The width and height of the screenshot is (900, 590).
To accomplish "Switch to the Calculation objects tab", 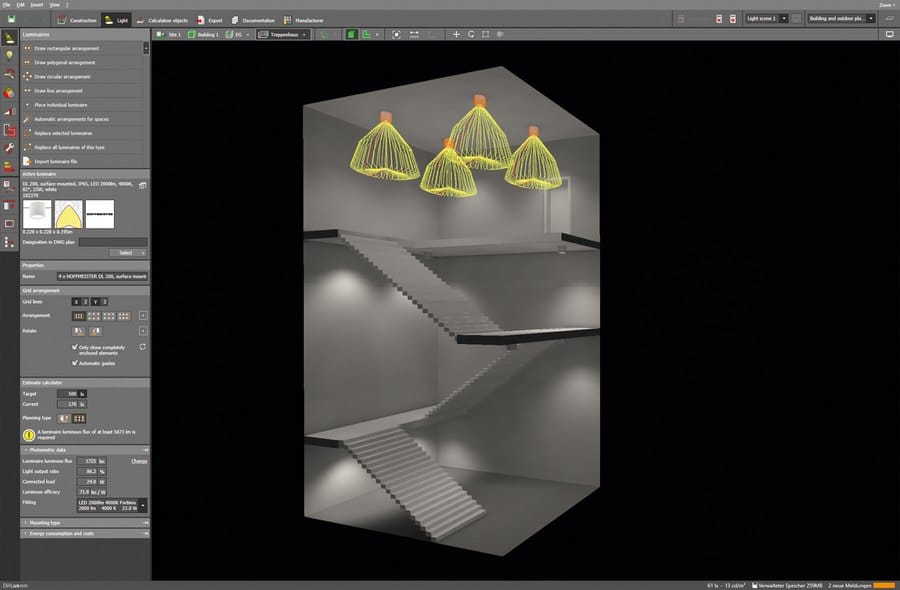I will point(162,20).
